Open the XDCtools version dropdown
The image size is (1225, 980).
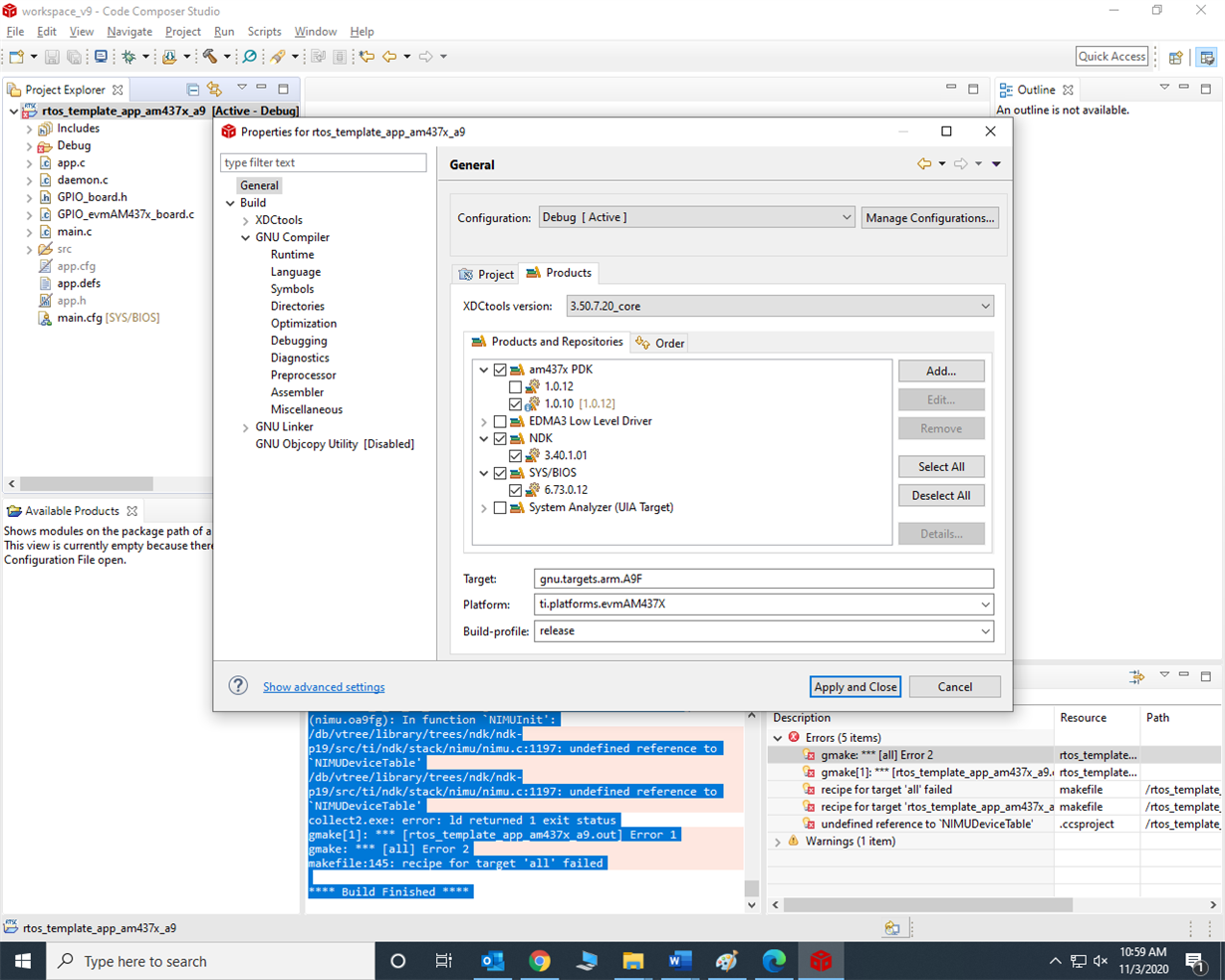click(780, 306)
